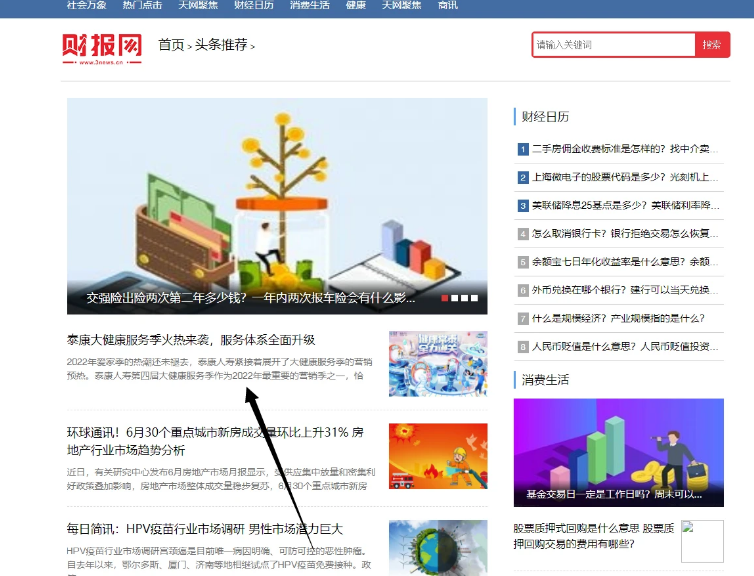Image resolution: width=754 pixels, height=576 pixels.
Task: Open ranked item 上海微电子的股票代码是多少
Action: click(x=625, y=177)
